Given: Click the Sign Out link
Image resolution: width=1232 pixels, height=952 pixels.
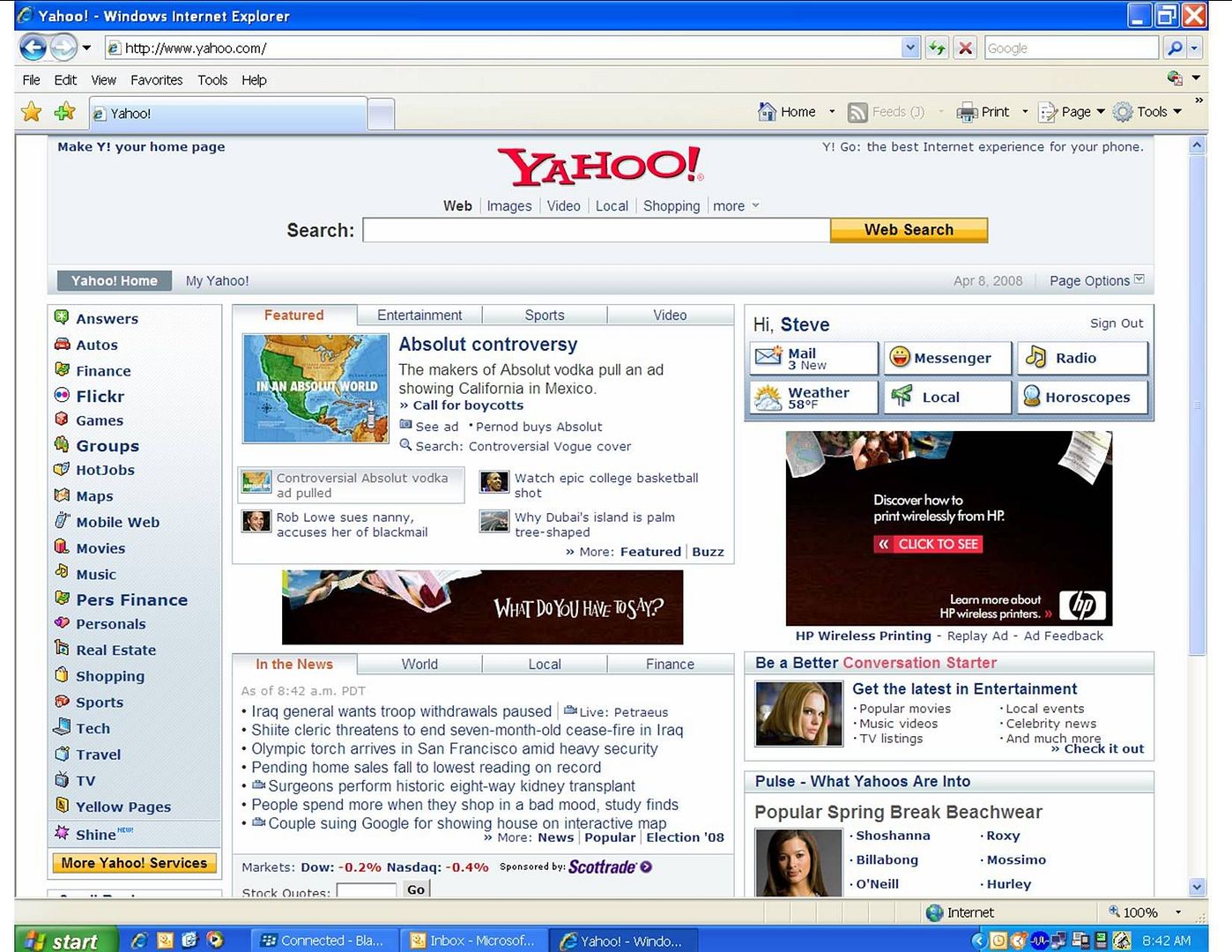Looking at the screenshot, I should [1117, 324].
